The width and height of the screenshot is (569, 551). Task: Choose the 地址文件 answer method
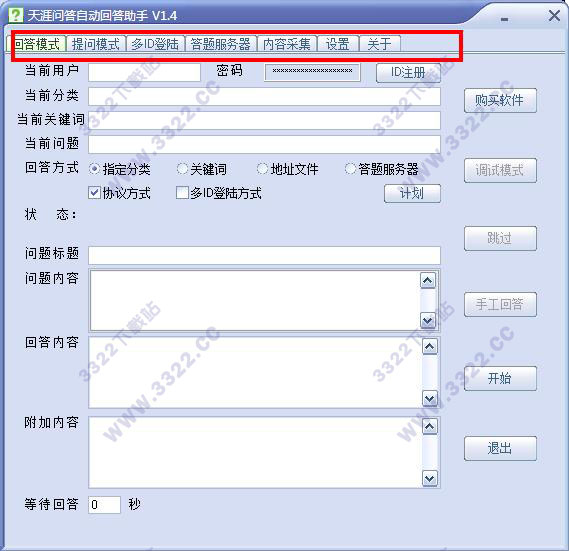coord(262,169)
